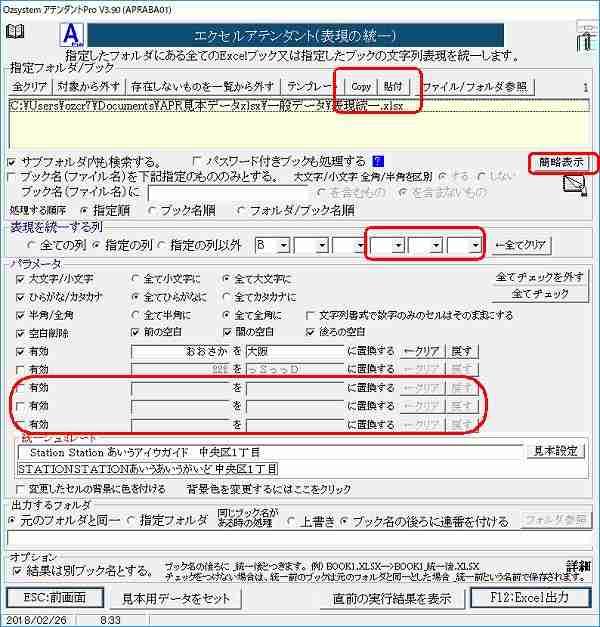Click the 大阪 replacement text field
Screen dimensions: 600x627
(x=295, y=352)
